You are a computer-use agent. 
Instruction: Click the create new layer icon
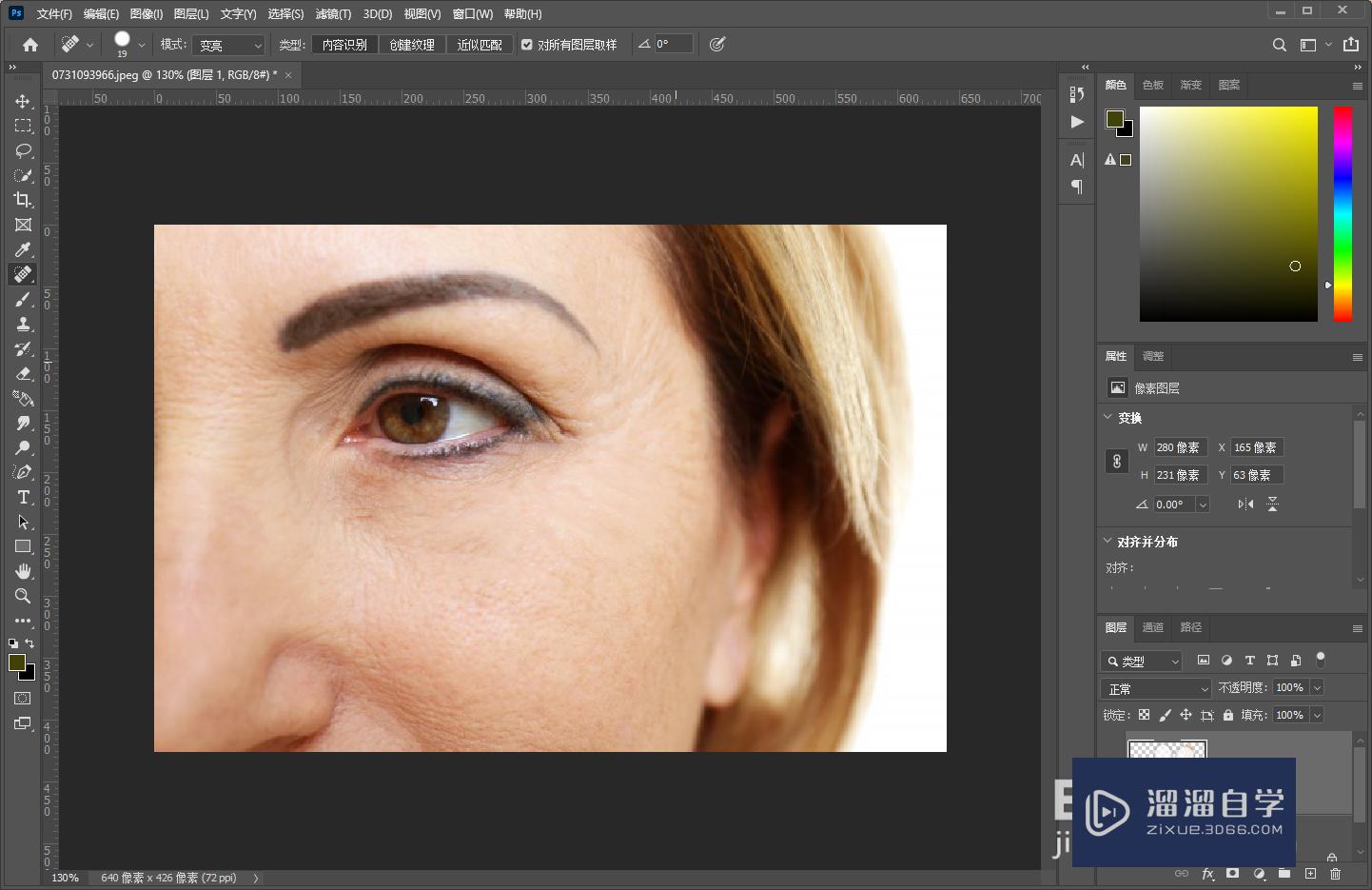pyautogui.click(x=1310, y=874)
